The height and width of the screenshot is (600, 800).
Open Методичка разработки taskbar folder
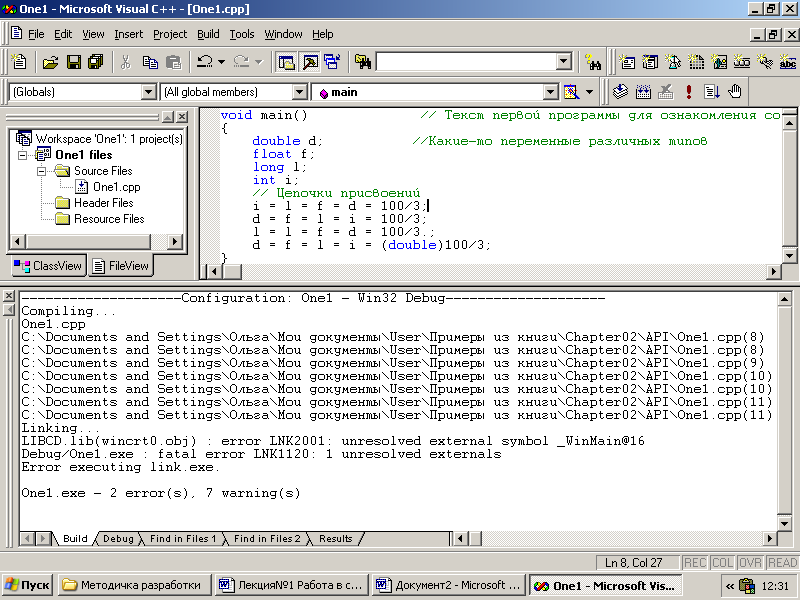(134, 585)
